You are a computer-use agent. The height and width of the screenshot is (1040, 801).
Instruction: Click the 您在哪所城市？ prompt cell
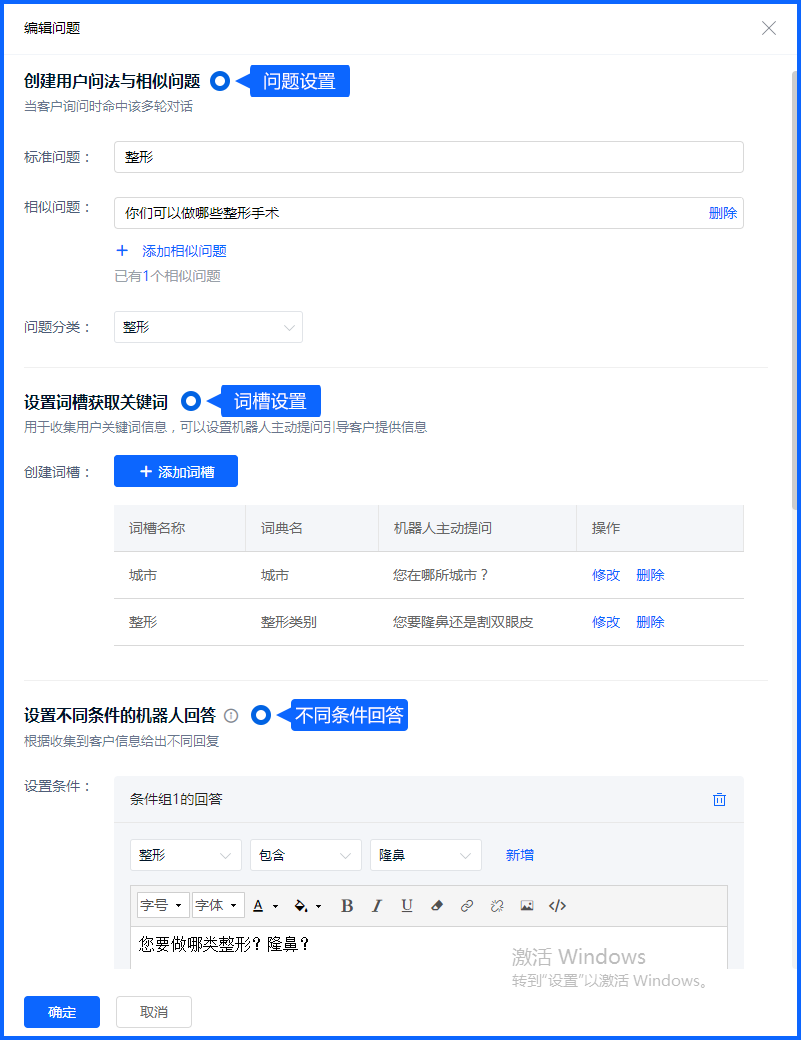(x=440, y=575)
